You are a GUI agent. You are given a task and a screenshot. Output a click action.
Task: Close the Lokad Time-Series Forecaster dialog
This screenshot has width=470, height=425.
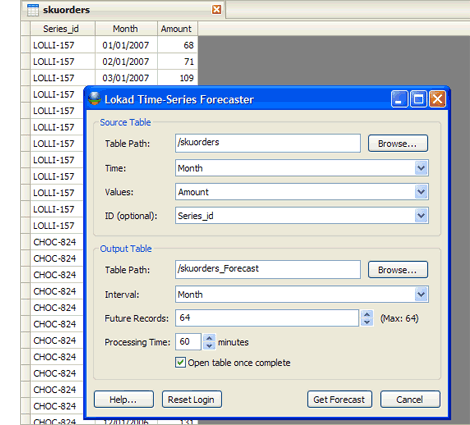click(437, 99)
